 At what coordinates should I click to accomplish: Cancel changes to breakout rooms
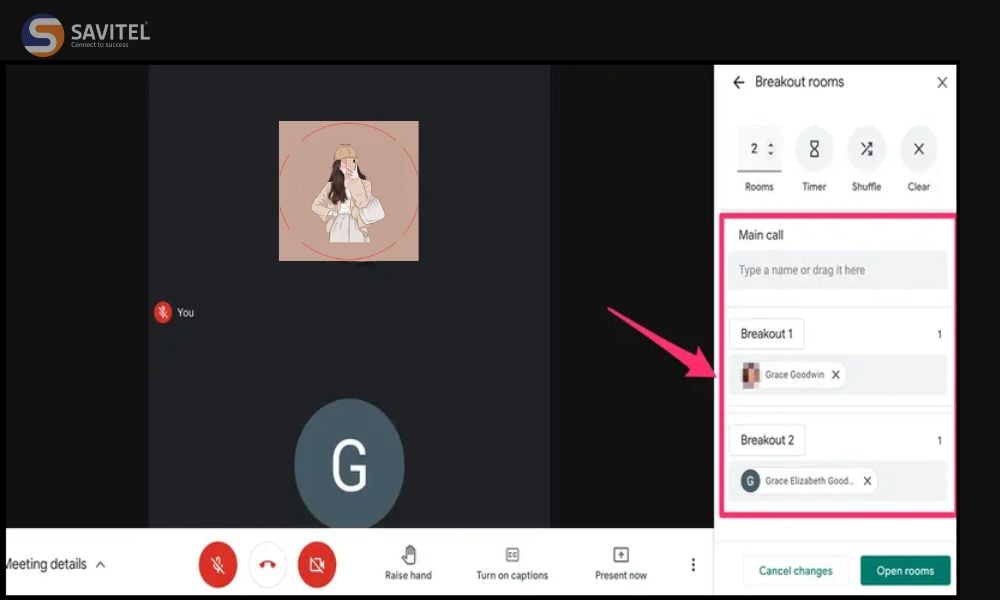pyautogui.click(x=795, y=571)
